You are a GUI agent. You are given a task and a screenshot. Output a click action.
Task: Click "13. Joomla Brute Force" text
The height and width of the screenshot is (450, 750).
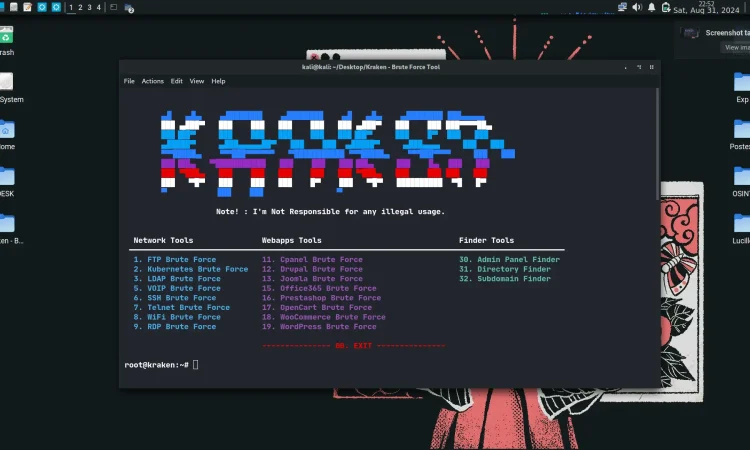[x=312, y=279]
